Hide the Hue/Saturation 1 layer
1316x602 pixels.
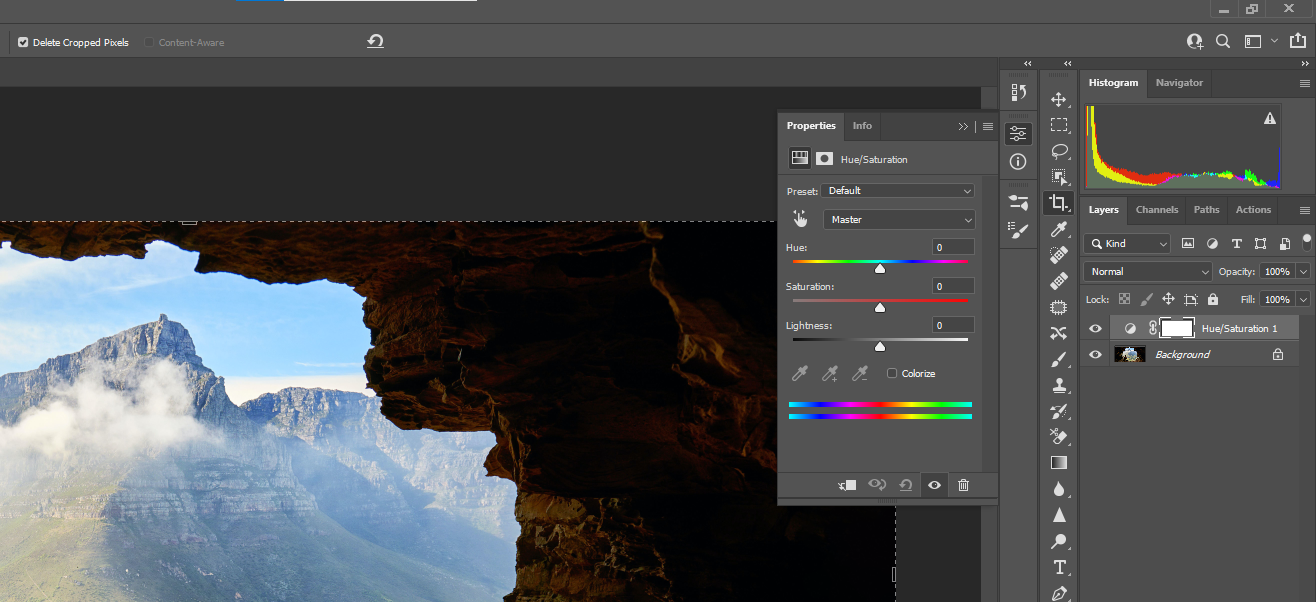tap(1095, 328)
